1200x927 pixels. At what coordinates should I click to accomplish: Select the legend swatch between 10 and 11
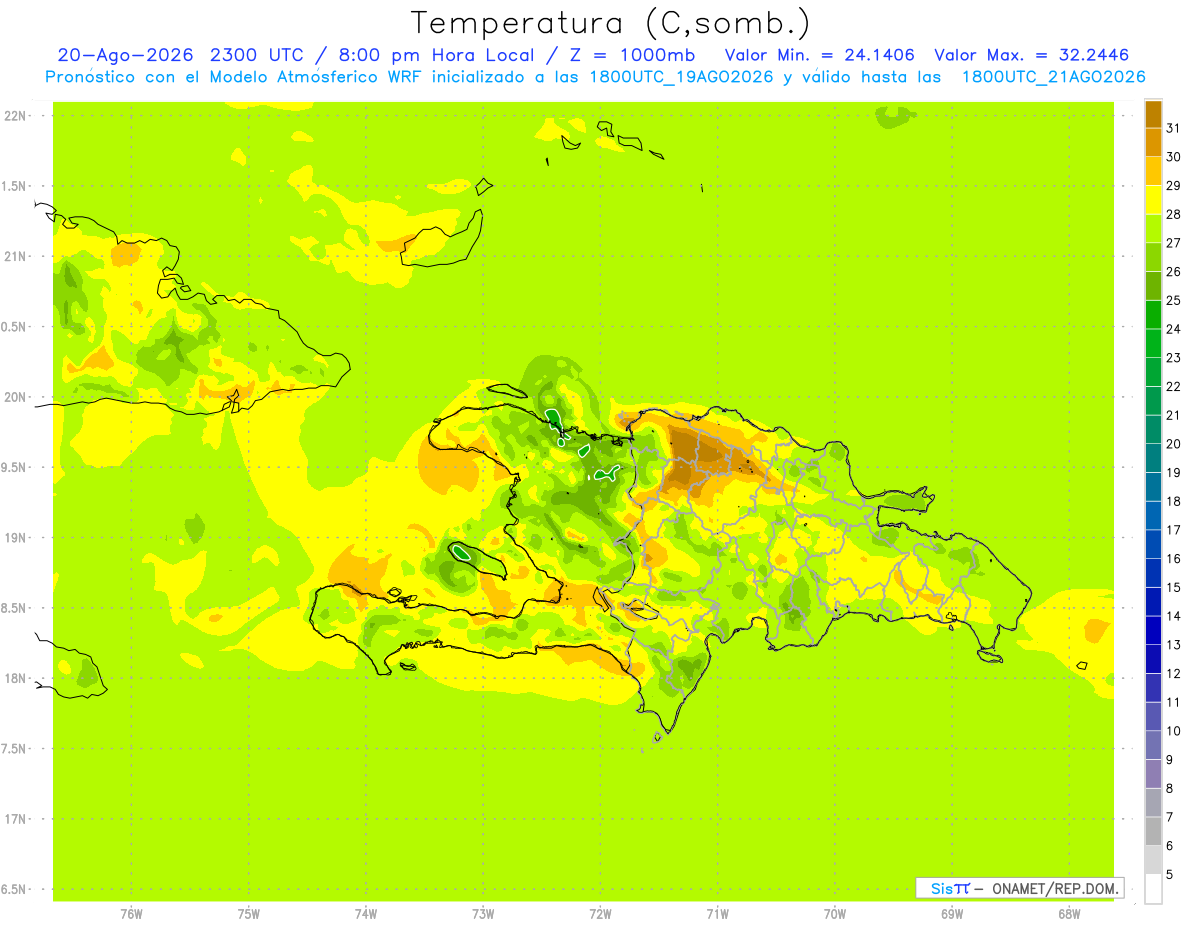pyautogui.click(x=1153, y=716)
